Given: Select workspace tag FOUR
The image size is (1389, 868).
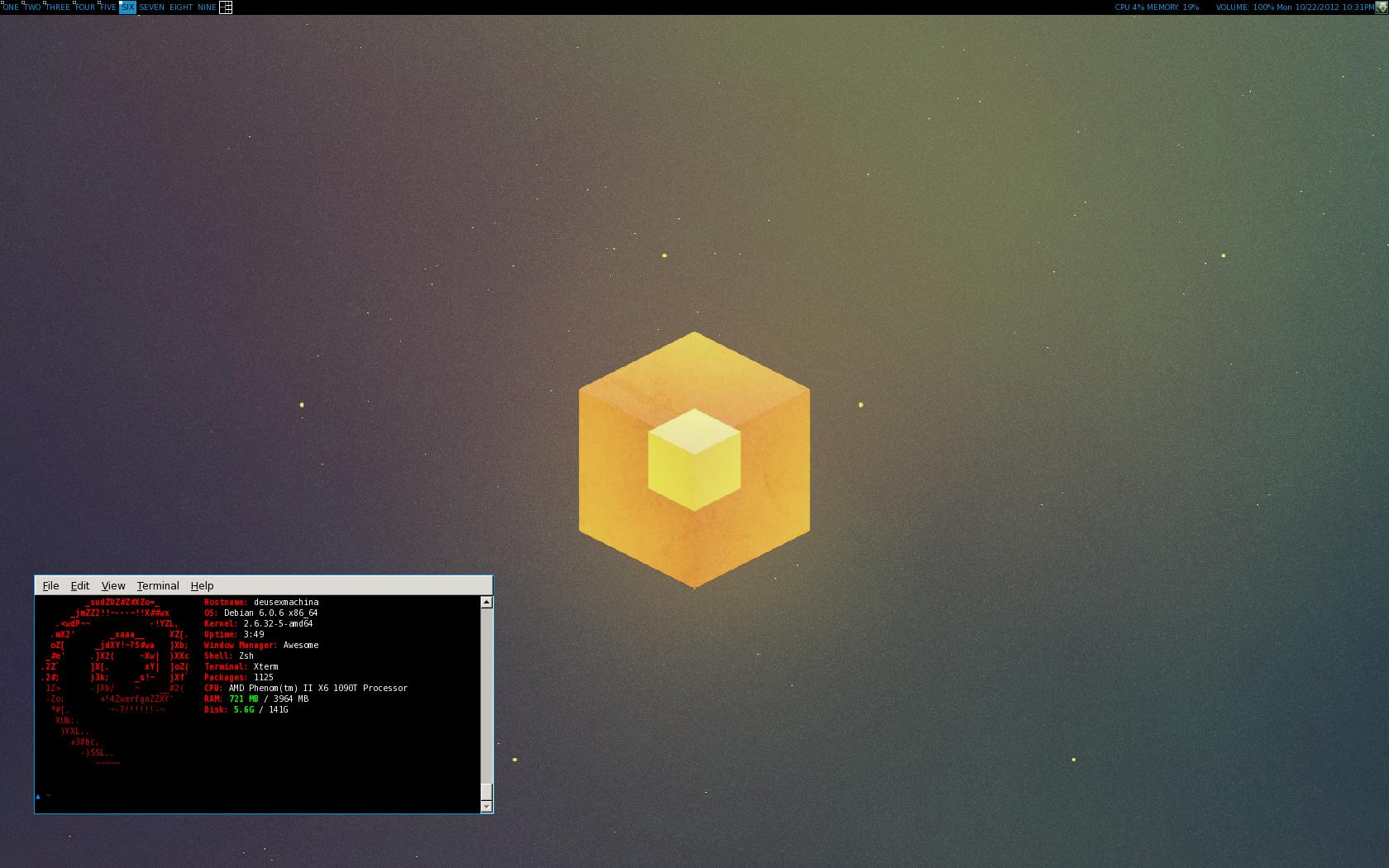Looking at the screenshot, I should click(x=85, y=7).
